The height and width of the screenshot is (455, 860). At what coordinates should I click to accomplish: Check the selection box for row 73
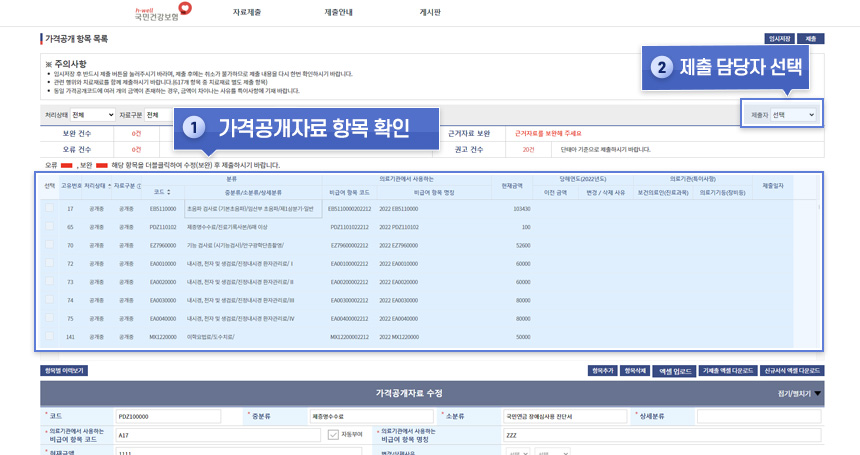[x=49, y=281]
